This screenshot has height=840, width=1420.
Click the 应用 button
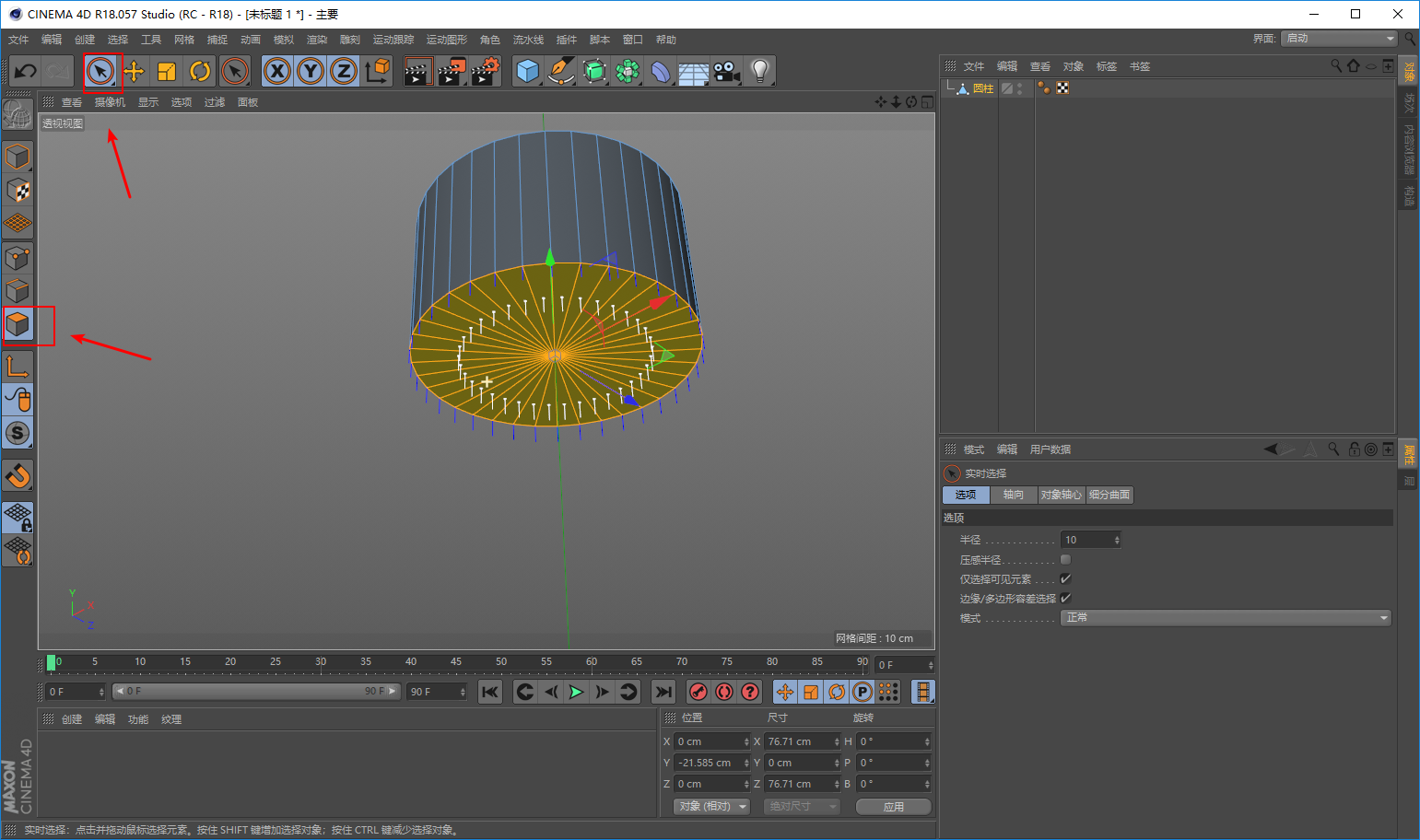tap(894, 806)
